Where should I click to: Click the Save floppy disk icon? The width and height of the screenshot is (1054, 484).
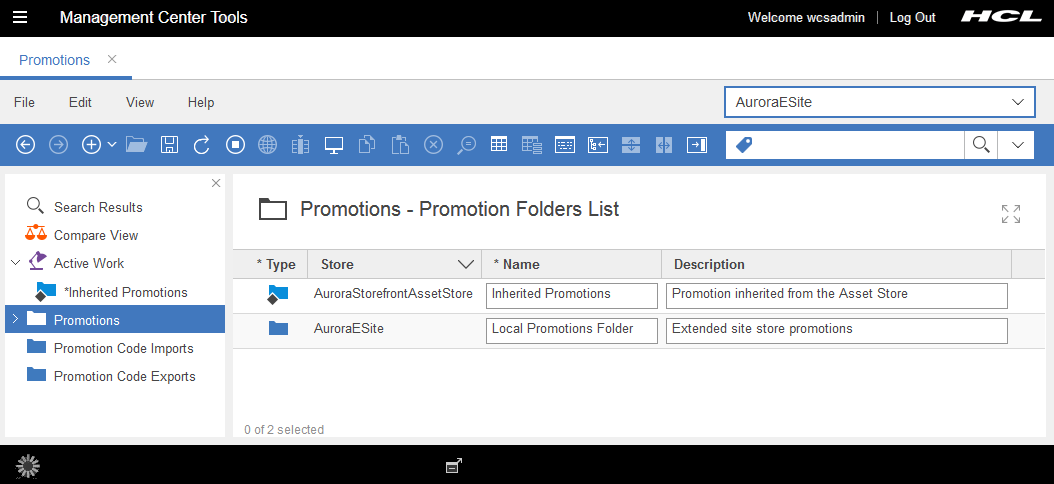(169, 145)
